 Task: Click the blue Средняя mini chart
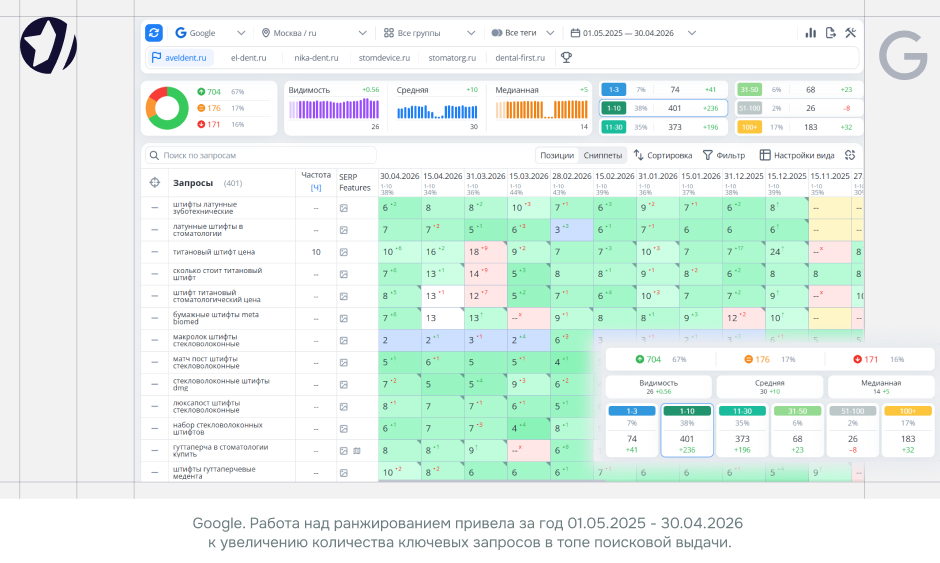pos(437,111)
